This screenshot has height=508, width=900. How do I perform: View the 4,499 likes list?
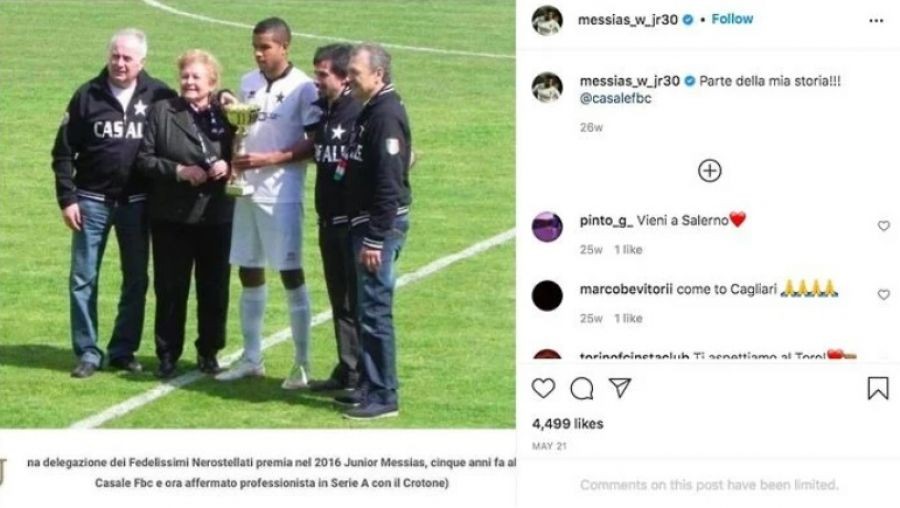pos(568,424)
